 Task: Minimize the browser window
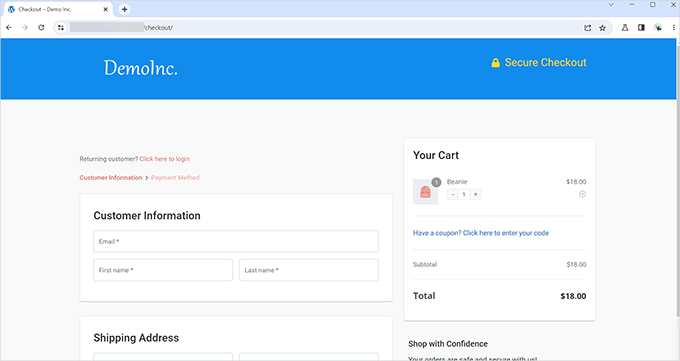click(632, 5)
